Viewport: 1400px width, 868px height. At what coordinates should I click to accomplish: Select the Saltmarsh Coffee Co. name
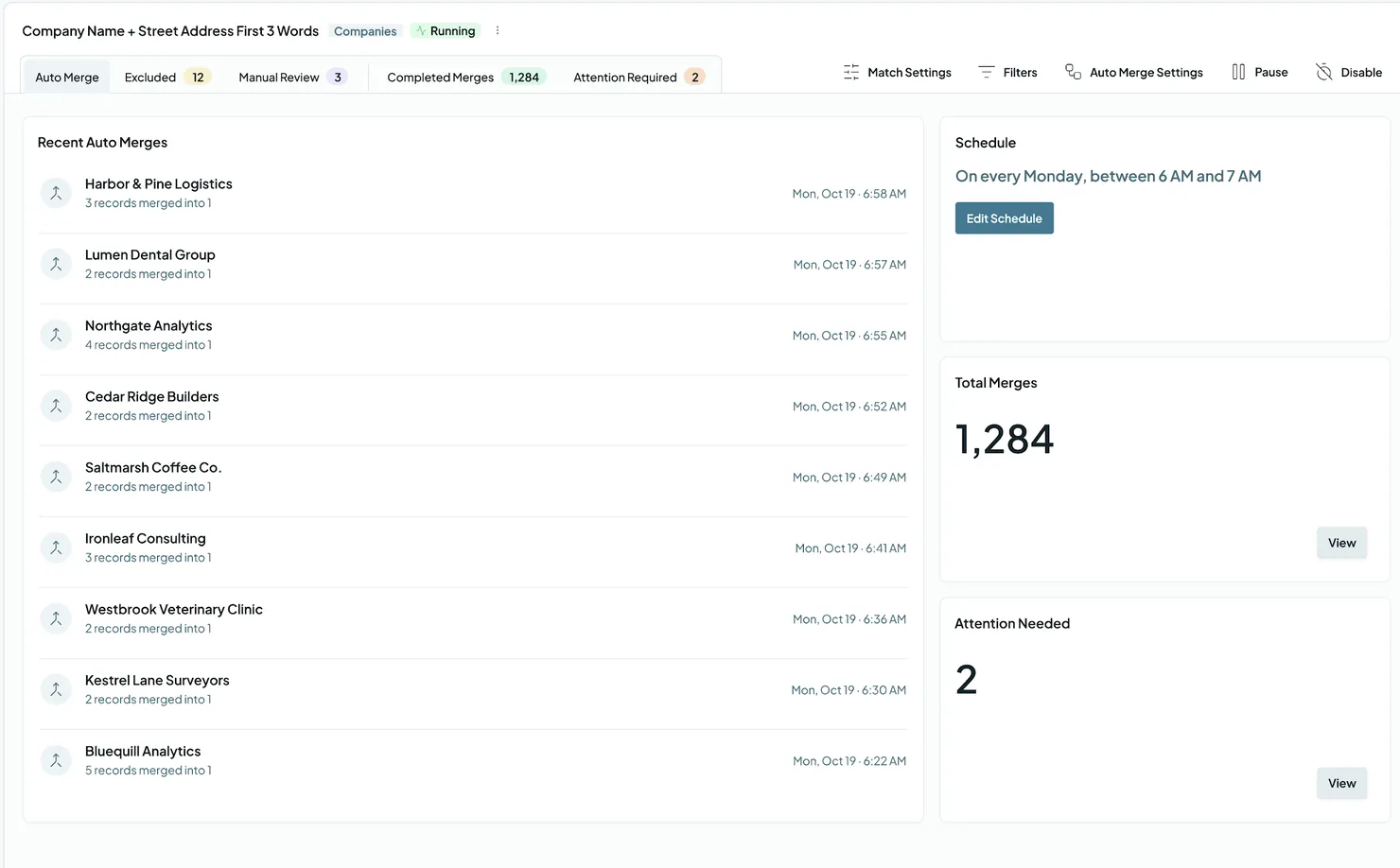pos(153,468)
